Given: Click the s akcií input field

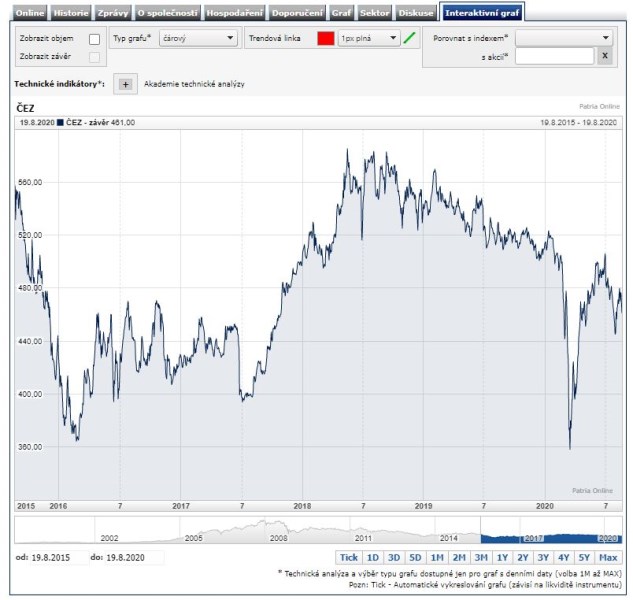Looking at the screenshot, I should click(x=554, y=56).
